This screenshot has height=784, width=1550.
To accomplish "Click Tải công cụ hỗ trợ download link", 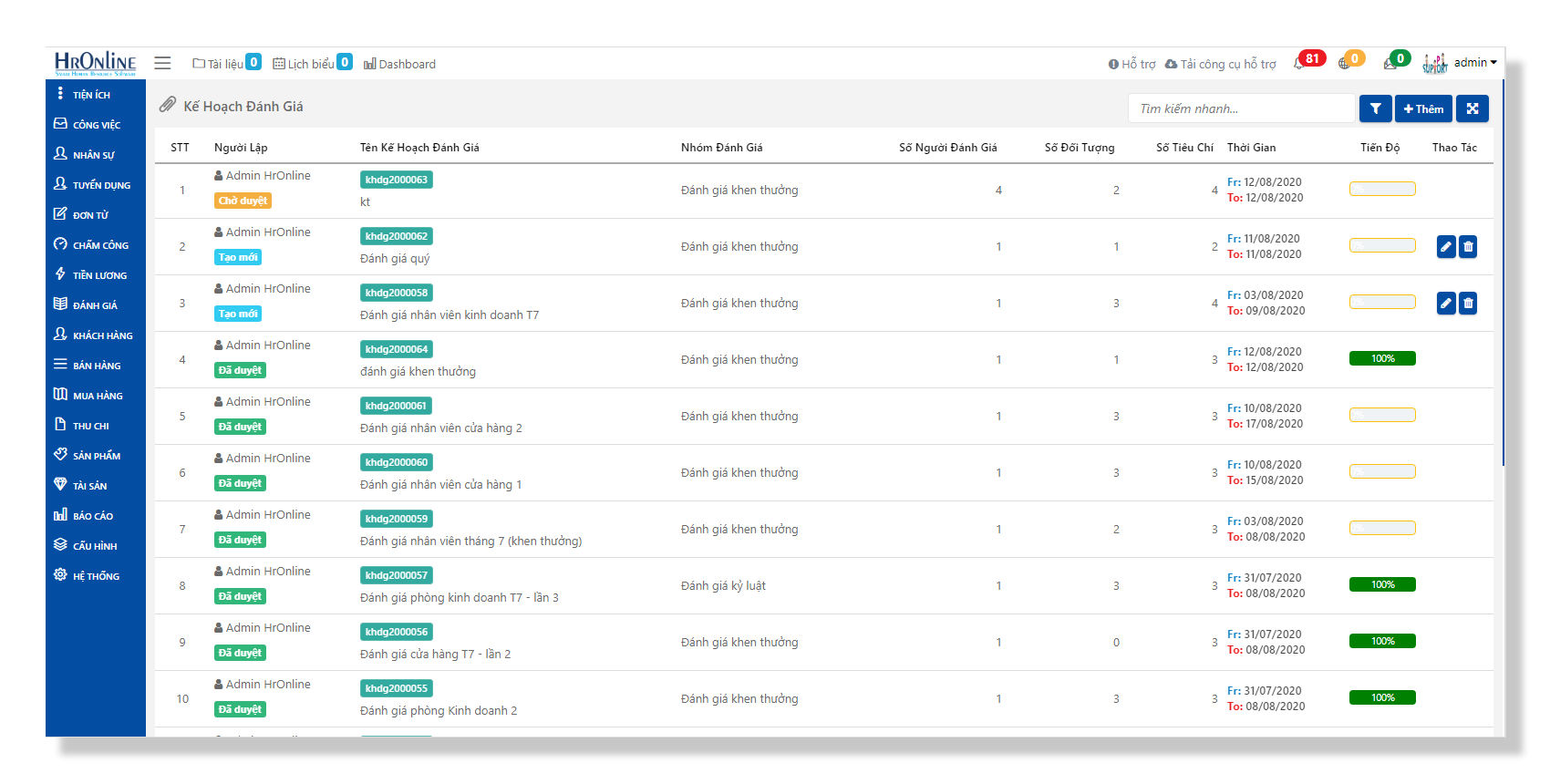I will pyautogui.click(x=1220, y=64).
